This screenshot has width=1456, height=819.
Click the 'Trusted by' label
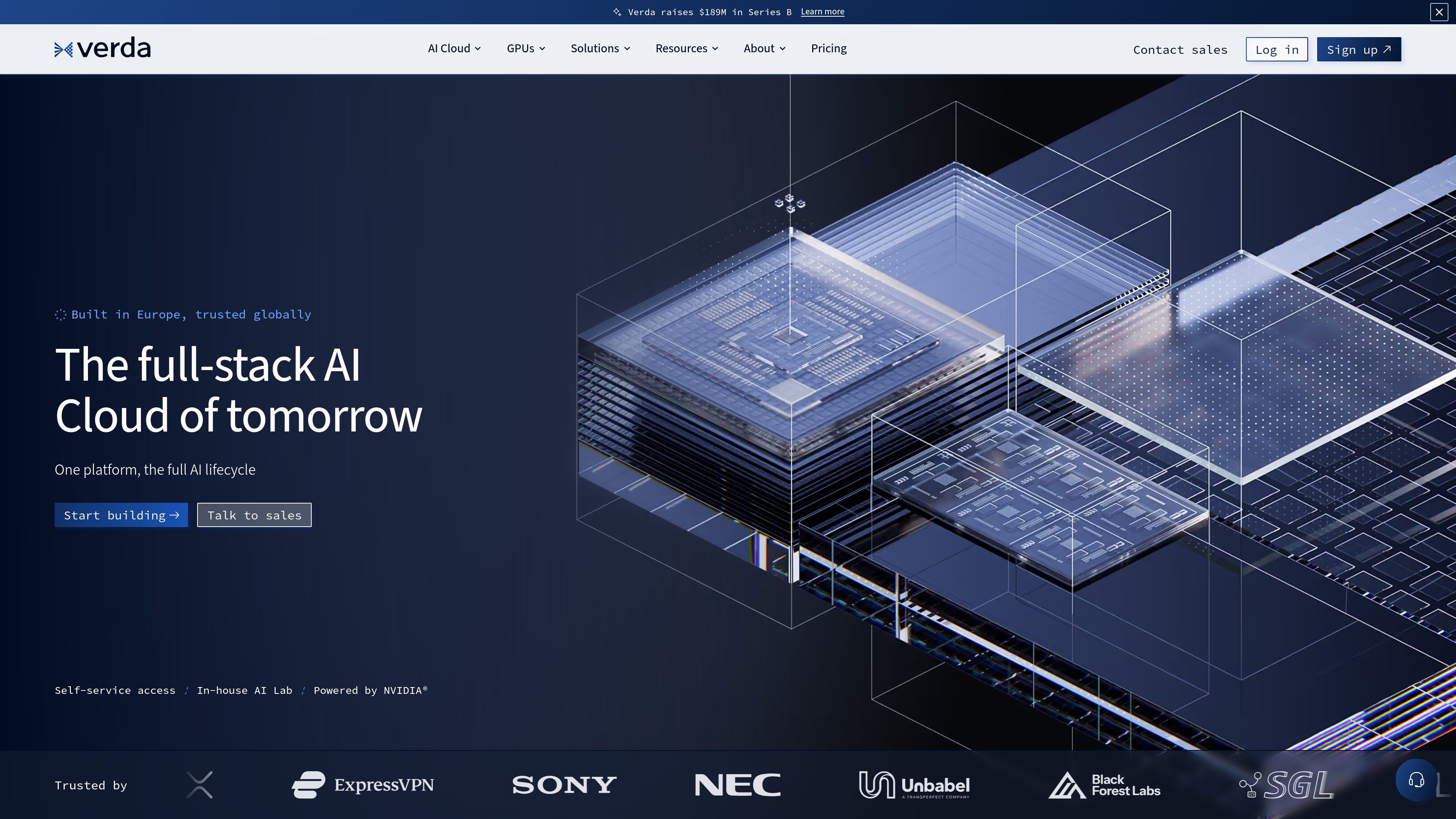(x=91, y=785)
